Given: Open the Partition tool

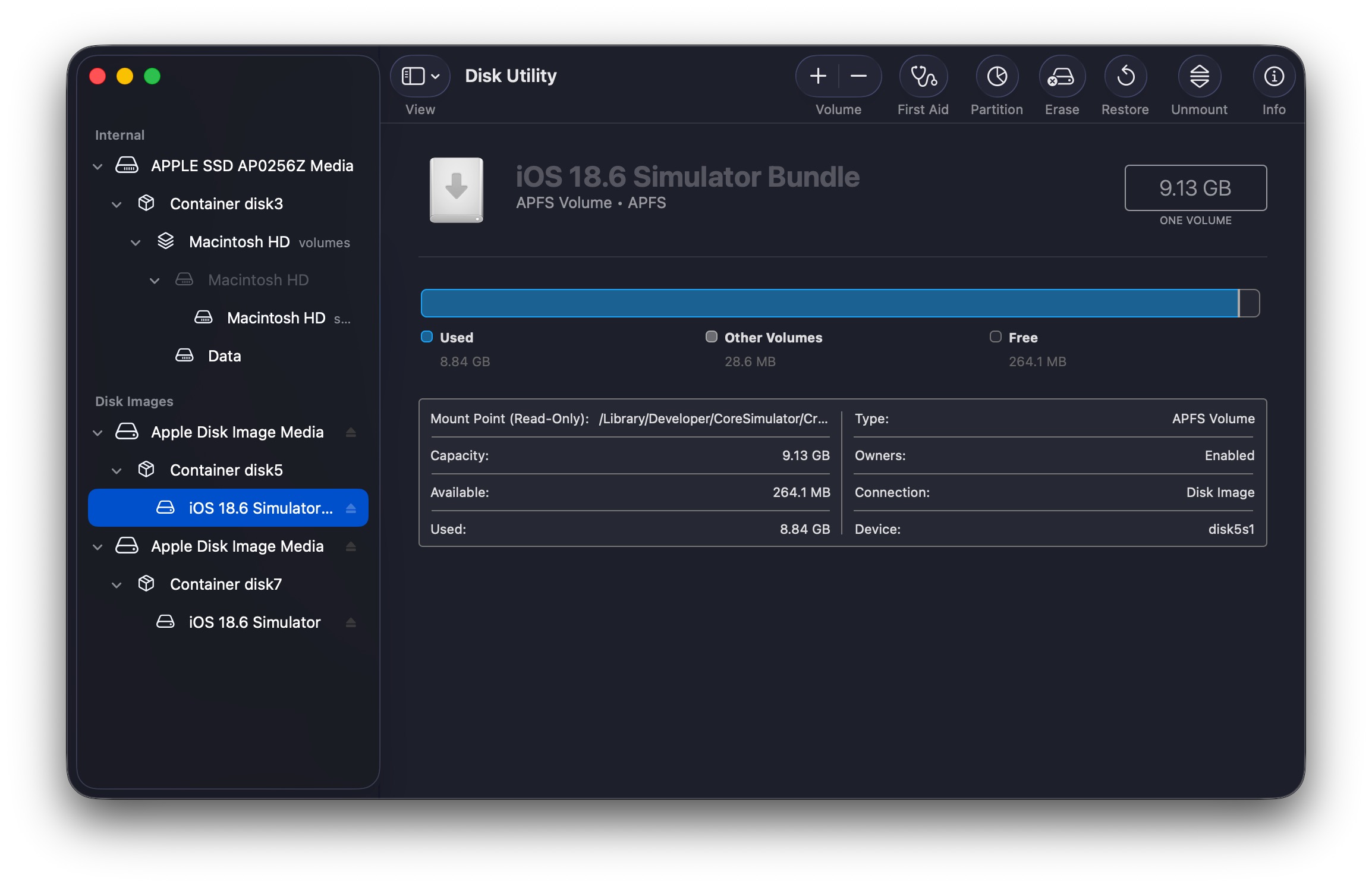Looking at the screenshot, I should pos(997,76).
